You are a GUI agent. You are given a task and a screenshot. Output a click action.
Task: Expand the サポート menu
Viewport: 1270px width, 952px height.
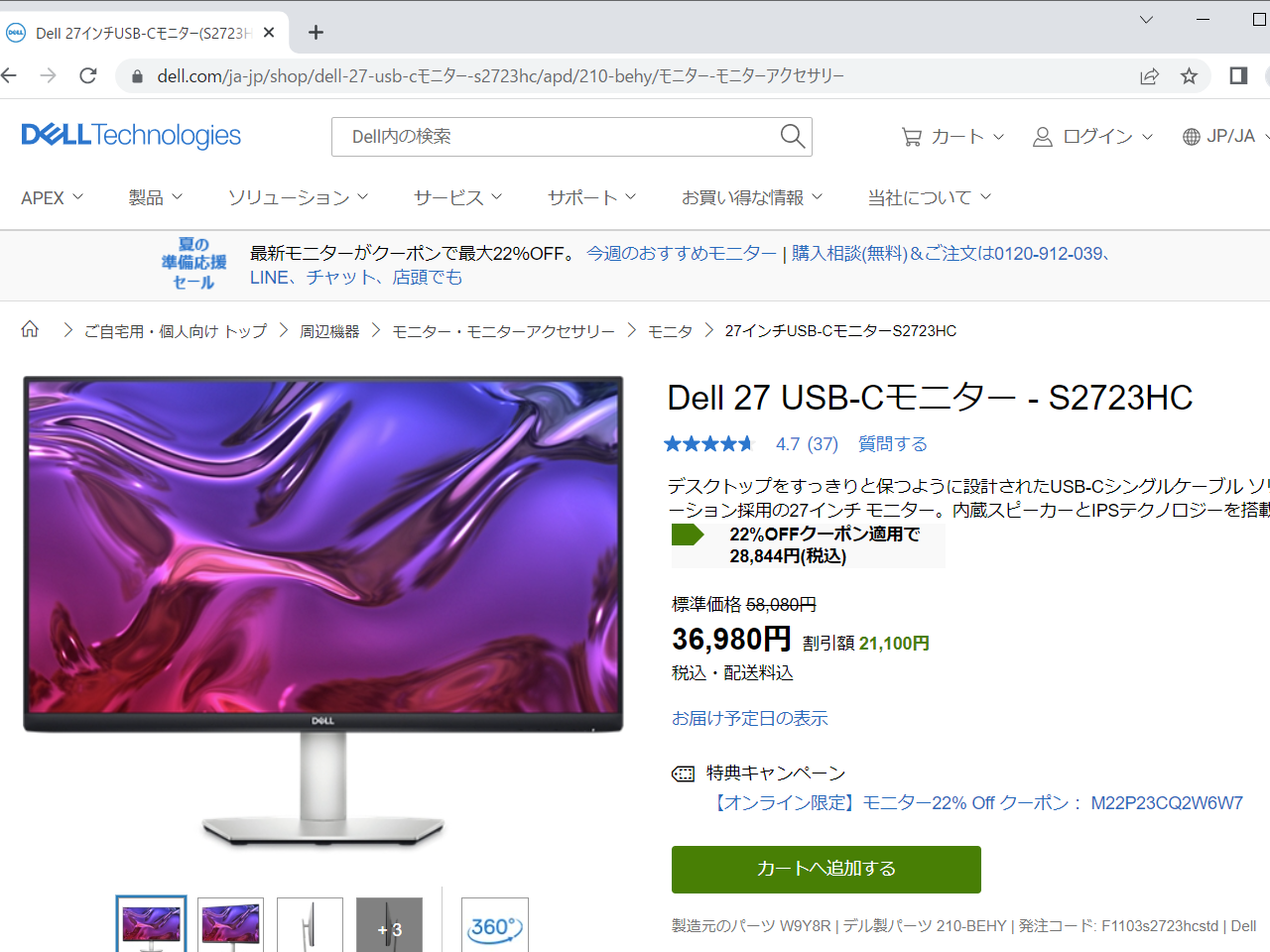[x=591, y=197]
